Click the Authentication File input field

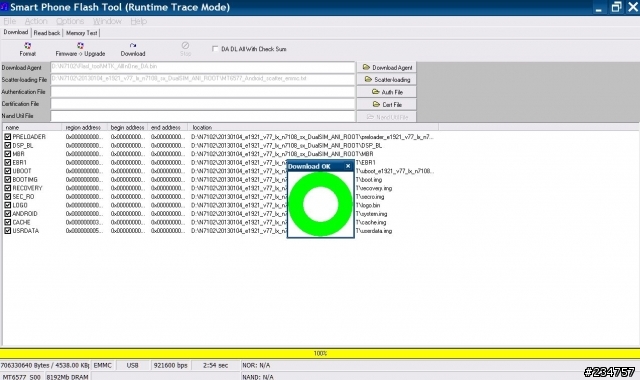203,91
